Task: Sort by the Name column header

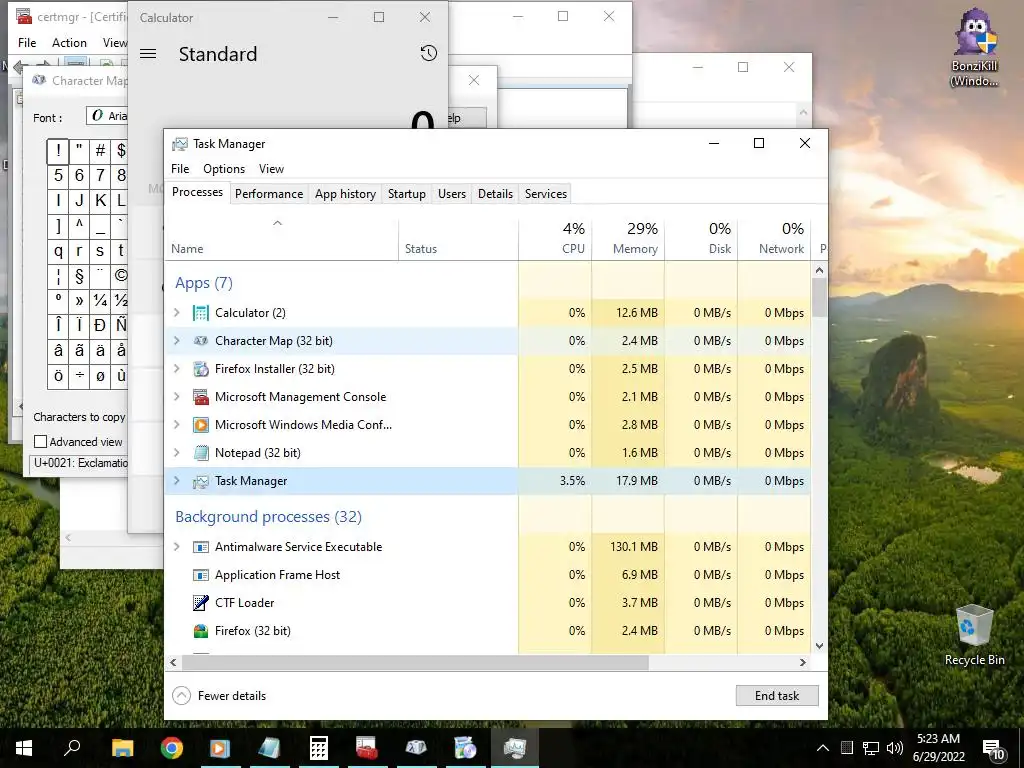Action: tap(281, 239)
